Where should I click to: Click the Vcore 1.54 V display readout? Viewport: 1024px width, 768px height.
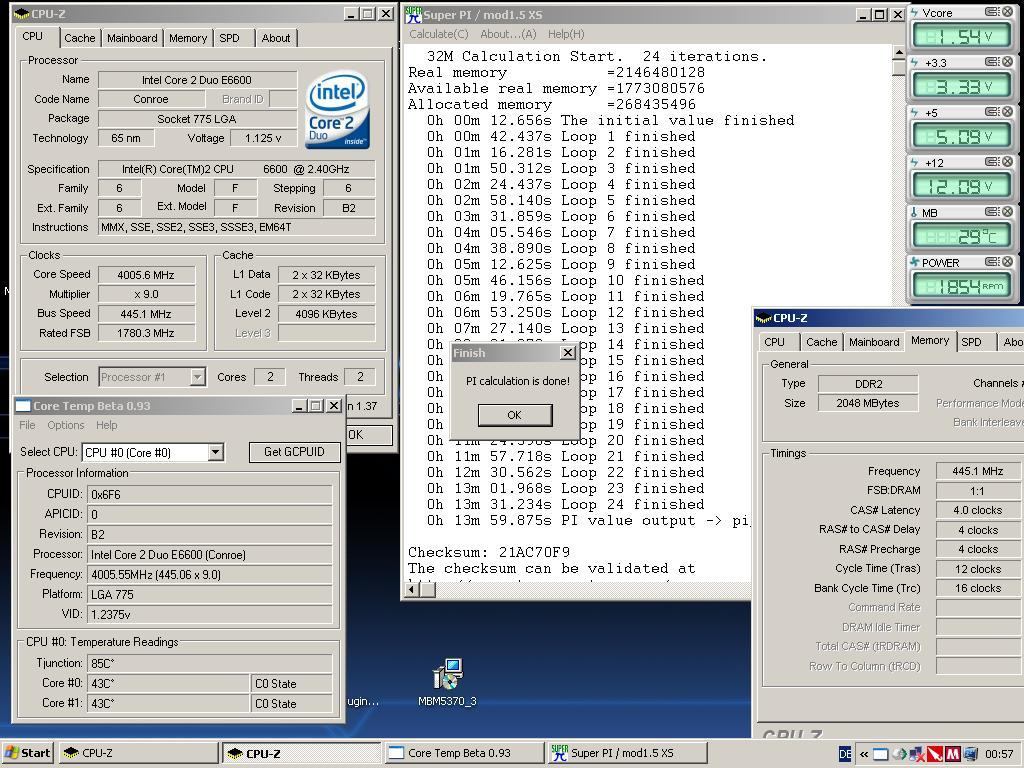[960, 37]
